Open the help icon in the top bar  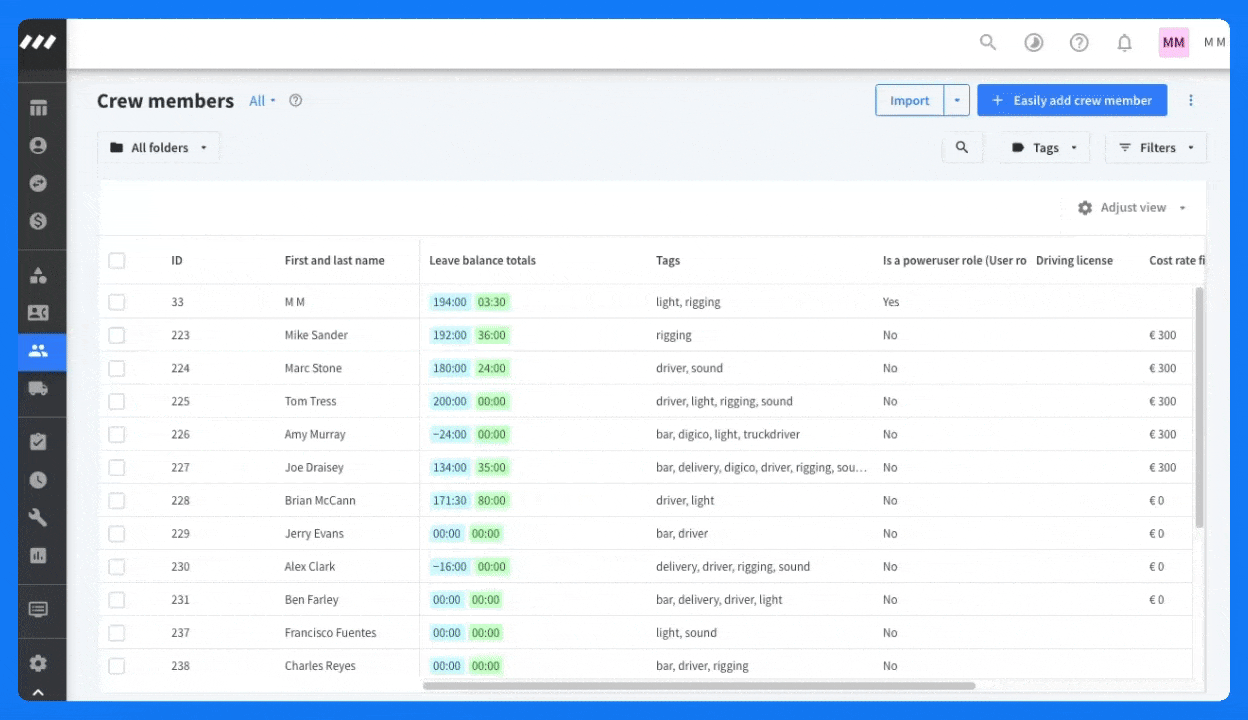(1079, 42)
